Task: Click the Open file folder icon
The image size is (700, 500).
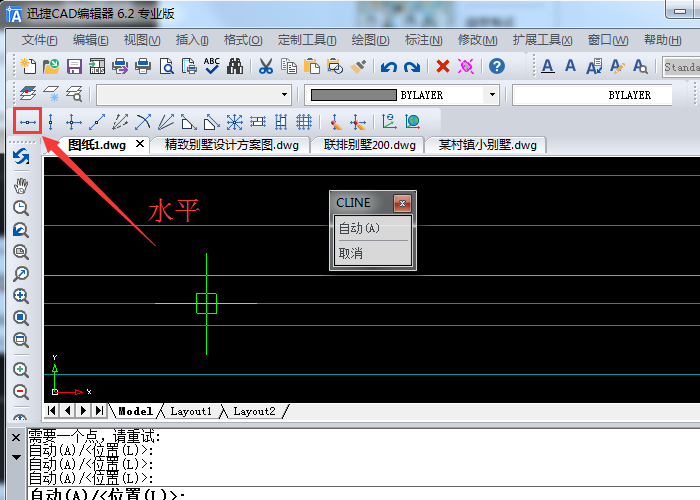Action: (51, 66)
